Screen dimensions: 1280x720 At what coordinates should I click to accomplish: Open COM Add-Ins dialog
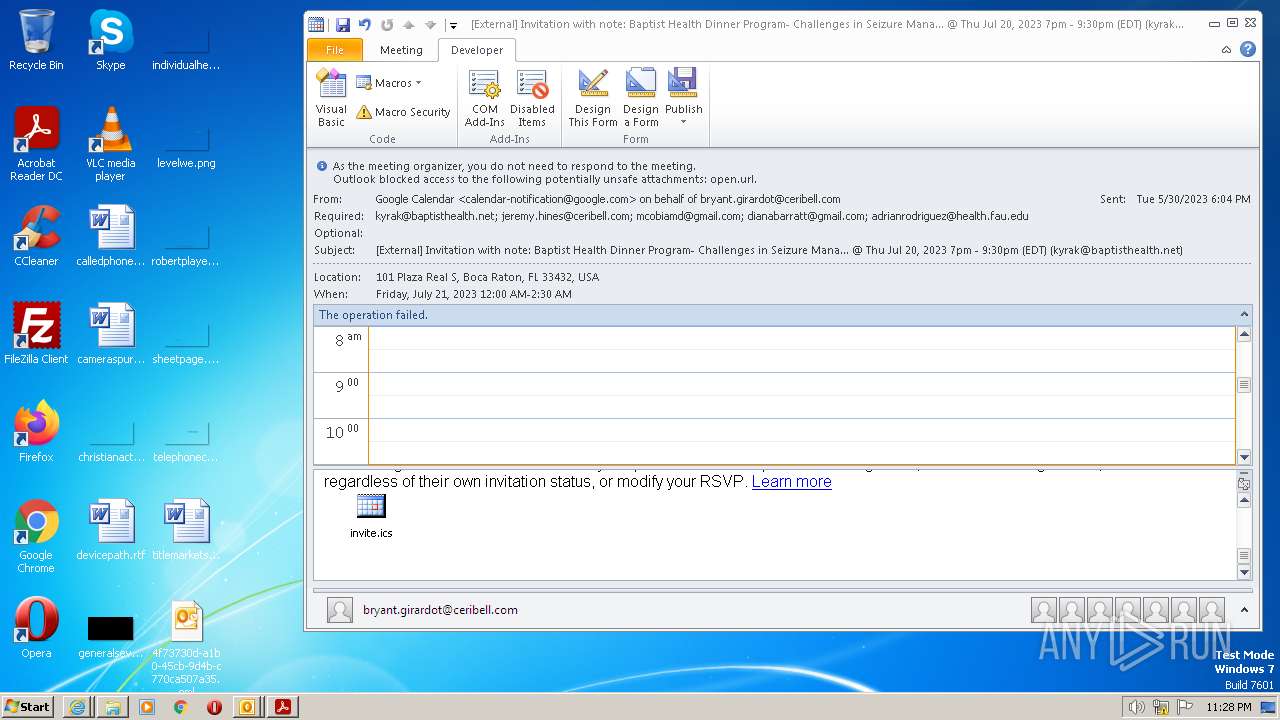click(485, 98)
